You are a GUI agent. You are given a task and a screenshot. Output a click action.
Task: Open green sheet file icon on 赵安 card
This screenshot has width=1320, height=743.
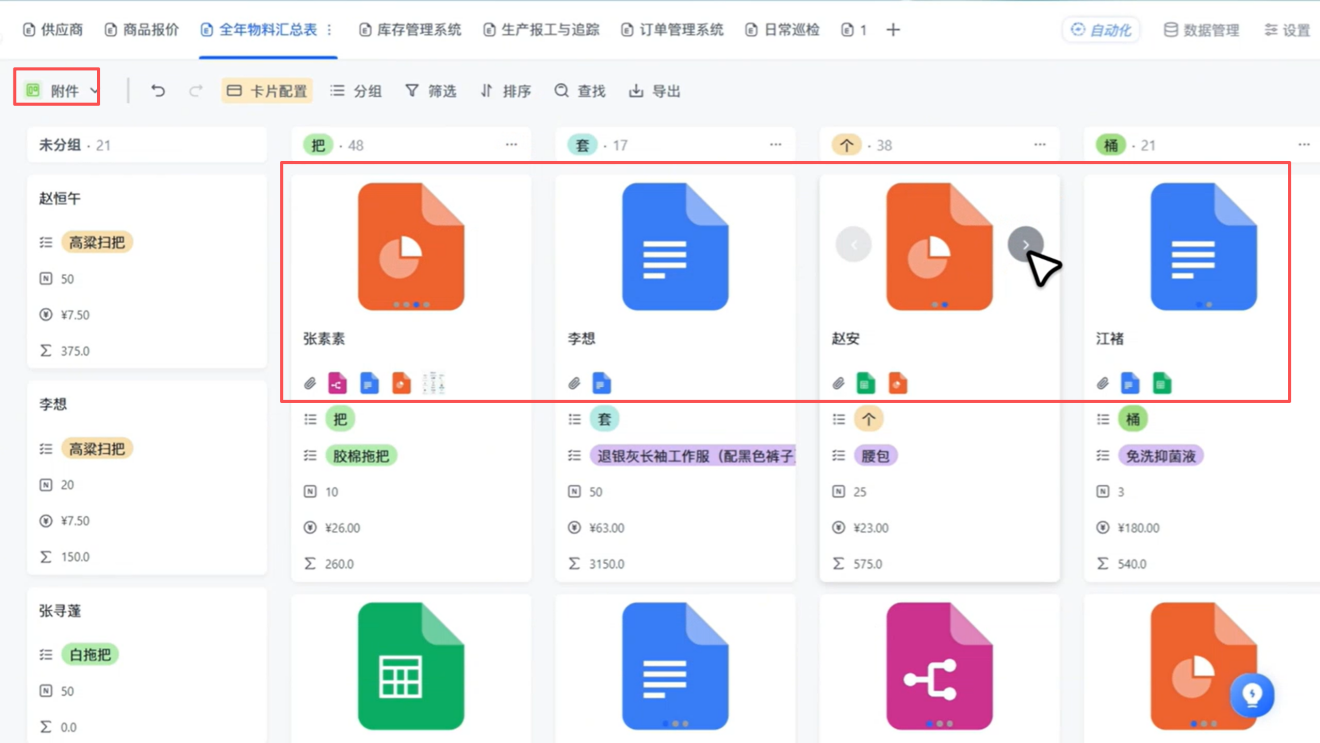coord(866,383)
